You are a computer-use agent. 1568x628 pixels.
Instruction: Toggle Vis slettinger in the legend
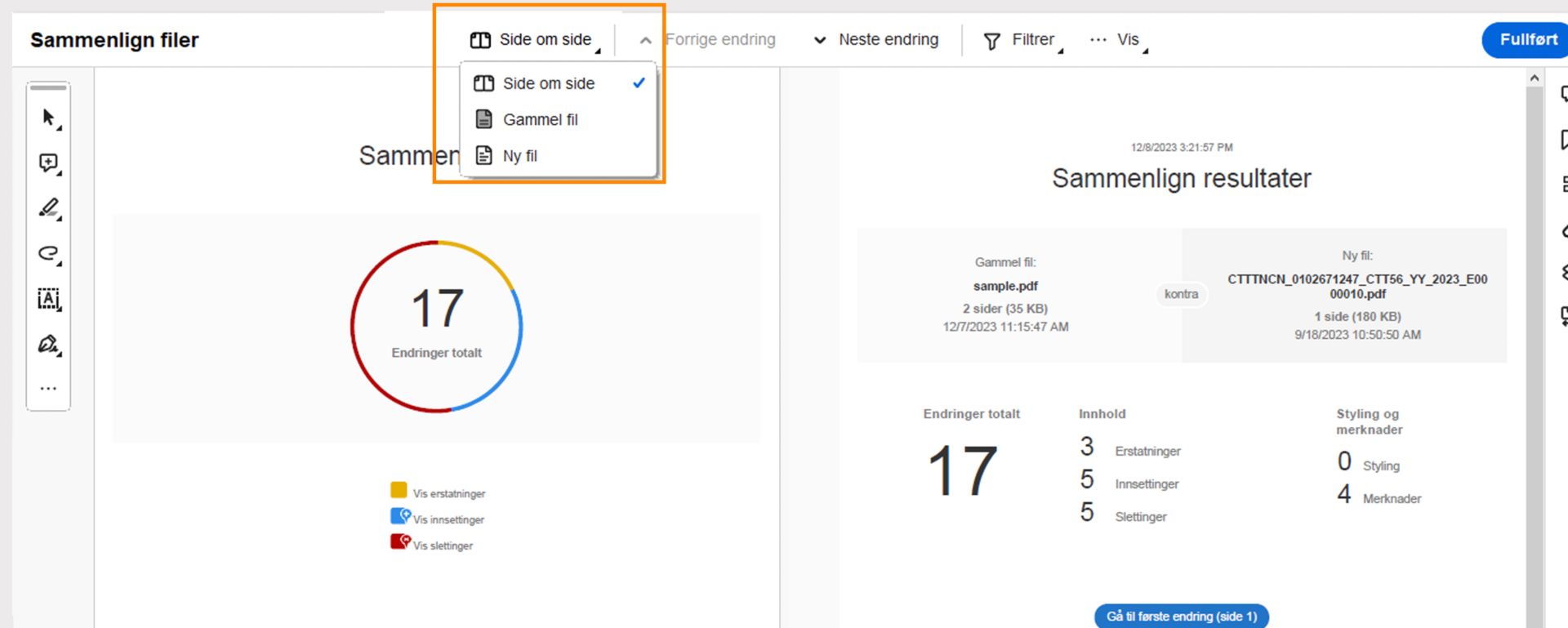coord(443,546)
